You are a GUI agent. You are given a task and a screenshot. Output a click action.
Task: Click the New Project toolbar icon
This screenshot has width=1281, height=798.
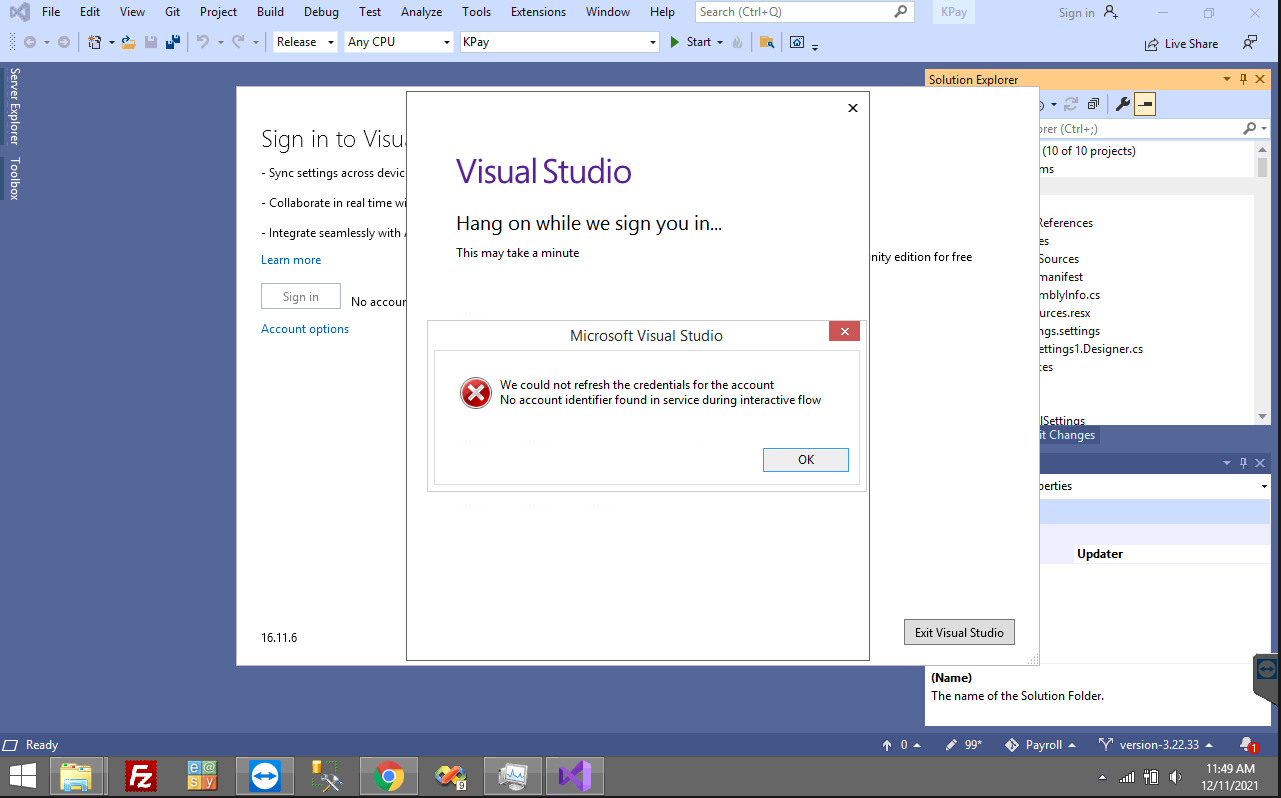click(95, 42)
